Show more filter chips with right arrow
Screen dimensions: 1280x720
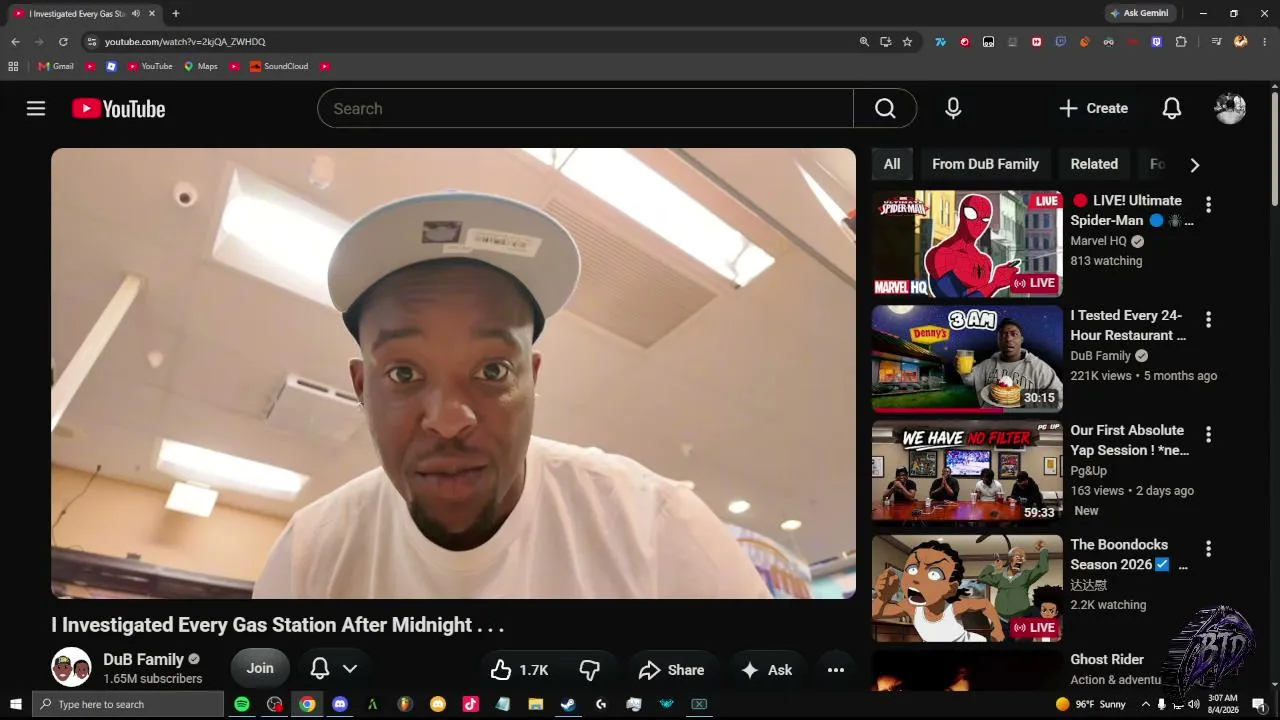click(x=1194, y=165)
